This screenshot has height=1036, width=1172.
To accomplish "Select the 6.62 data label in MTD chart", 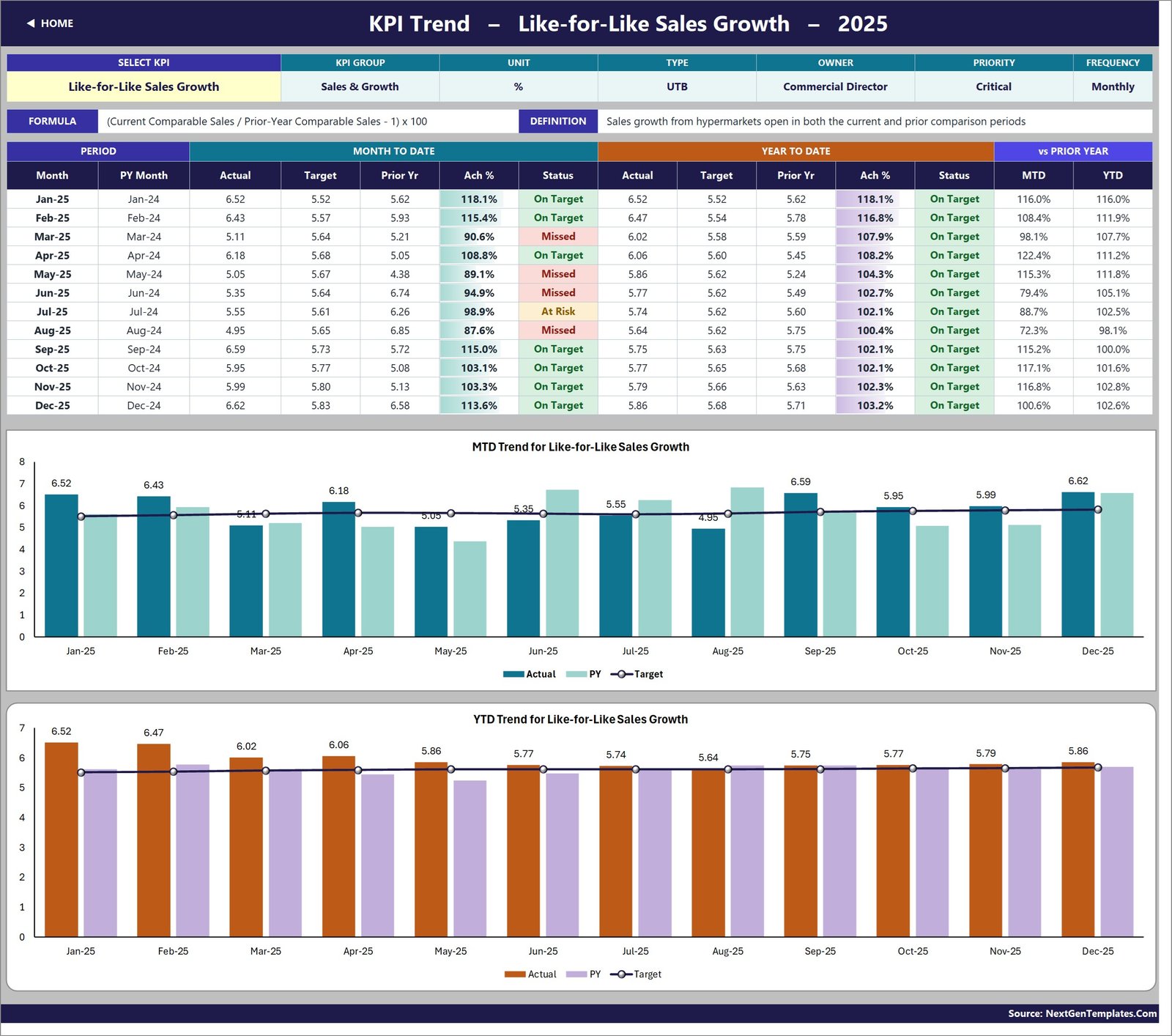I will tap(1078, 481).
